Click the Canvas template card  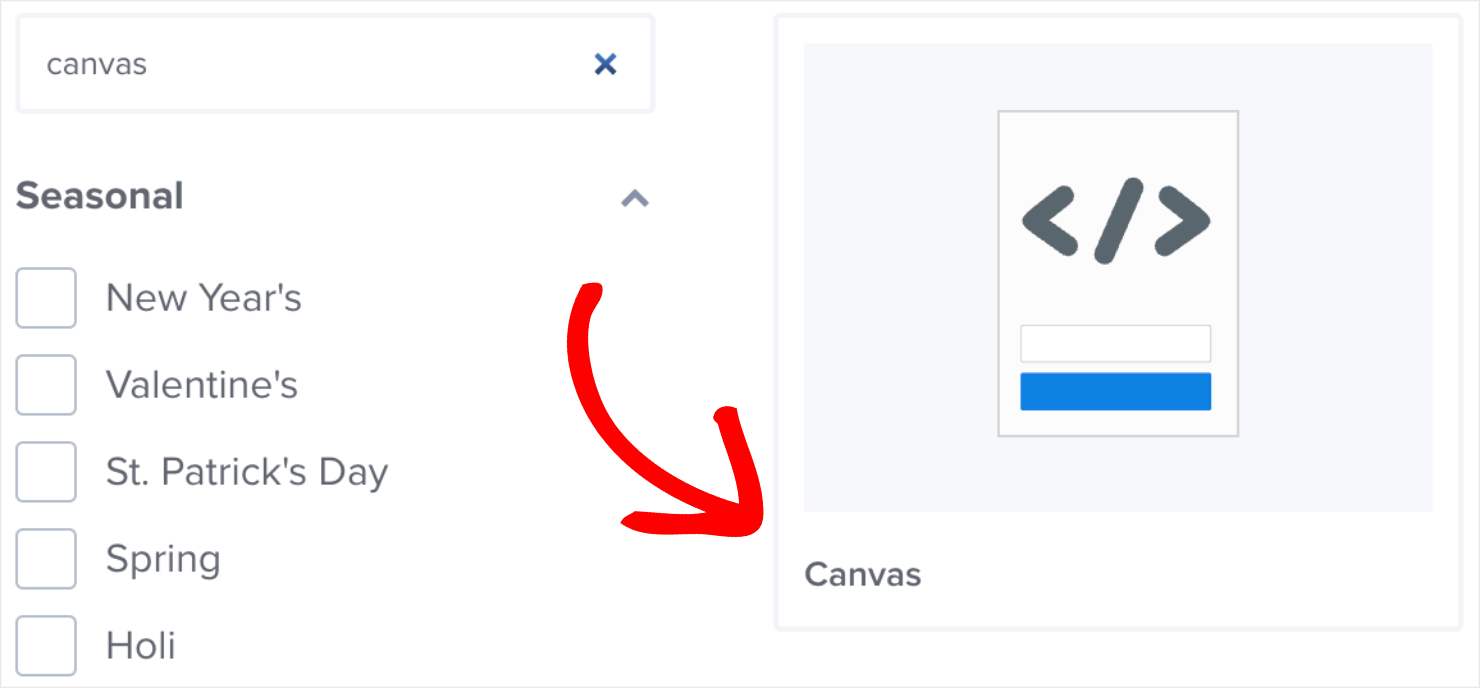[x=1117, y=320]
